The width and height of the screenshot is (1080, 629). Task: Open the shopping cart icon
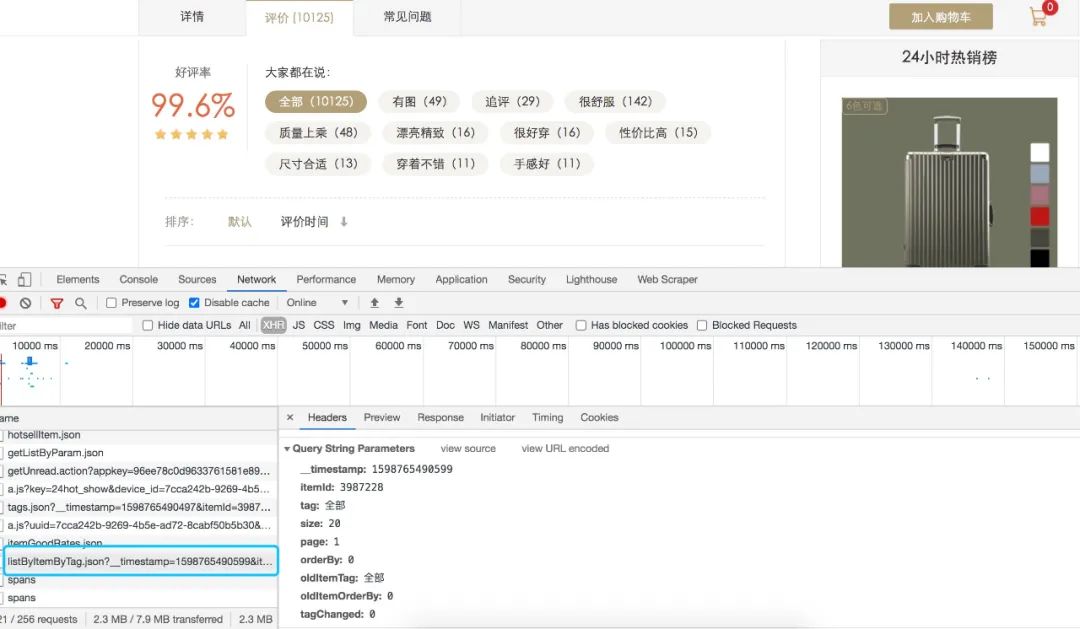point(1040,14)
